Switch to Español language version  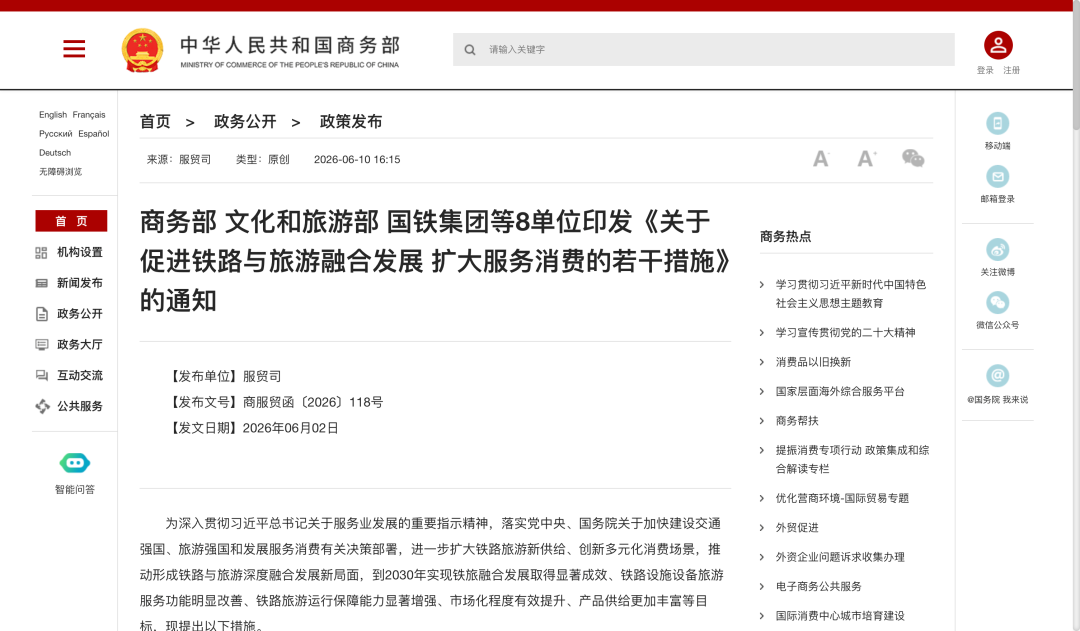94,134
